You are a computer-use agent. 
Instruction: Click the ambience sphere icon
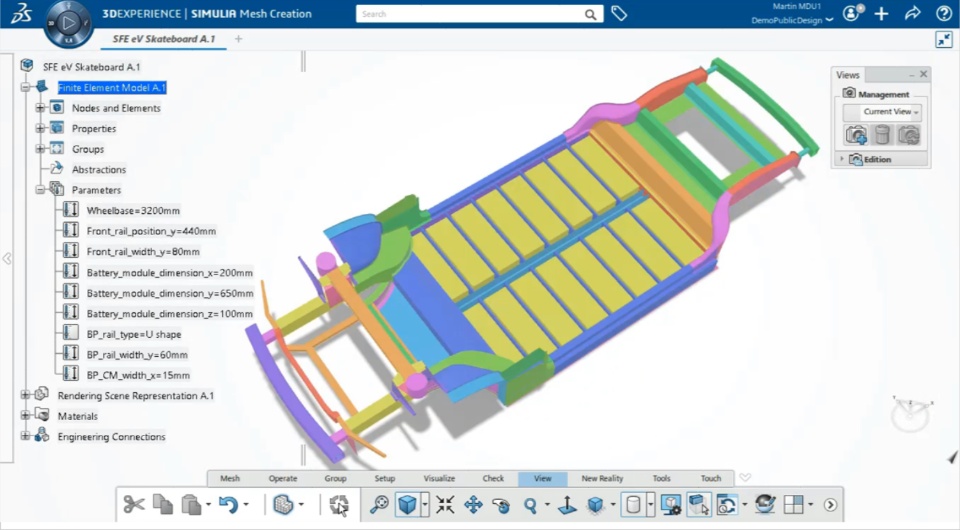coord(765,505)
